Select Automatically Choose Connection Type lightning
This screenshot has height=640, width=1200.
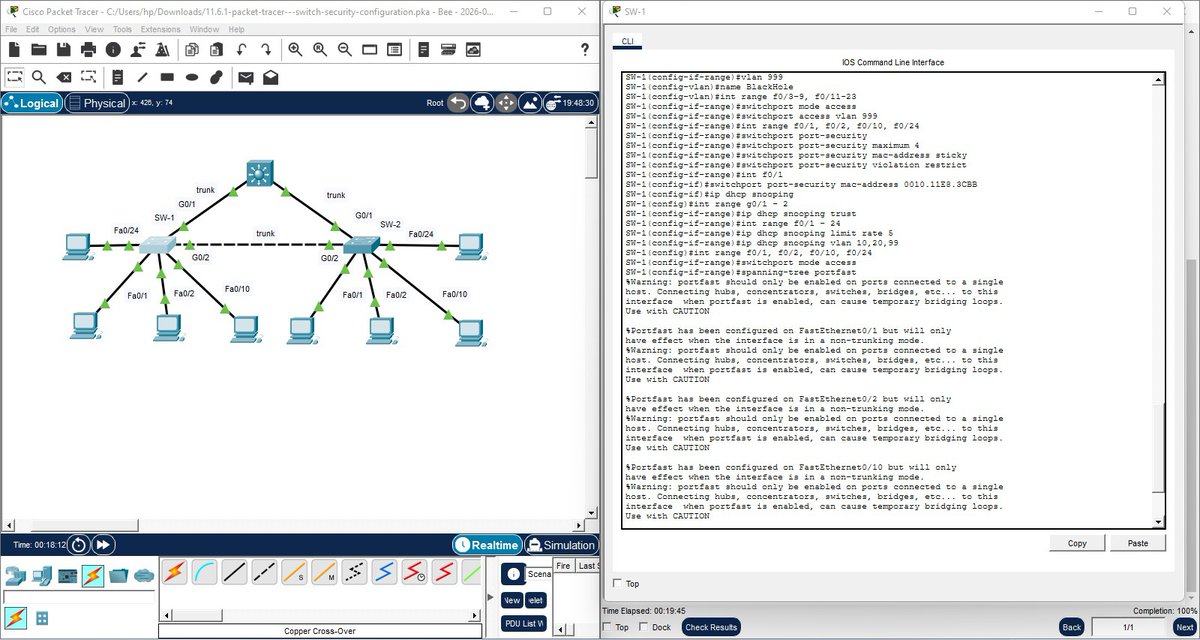(x=174, y=572)
